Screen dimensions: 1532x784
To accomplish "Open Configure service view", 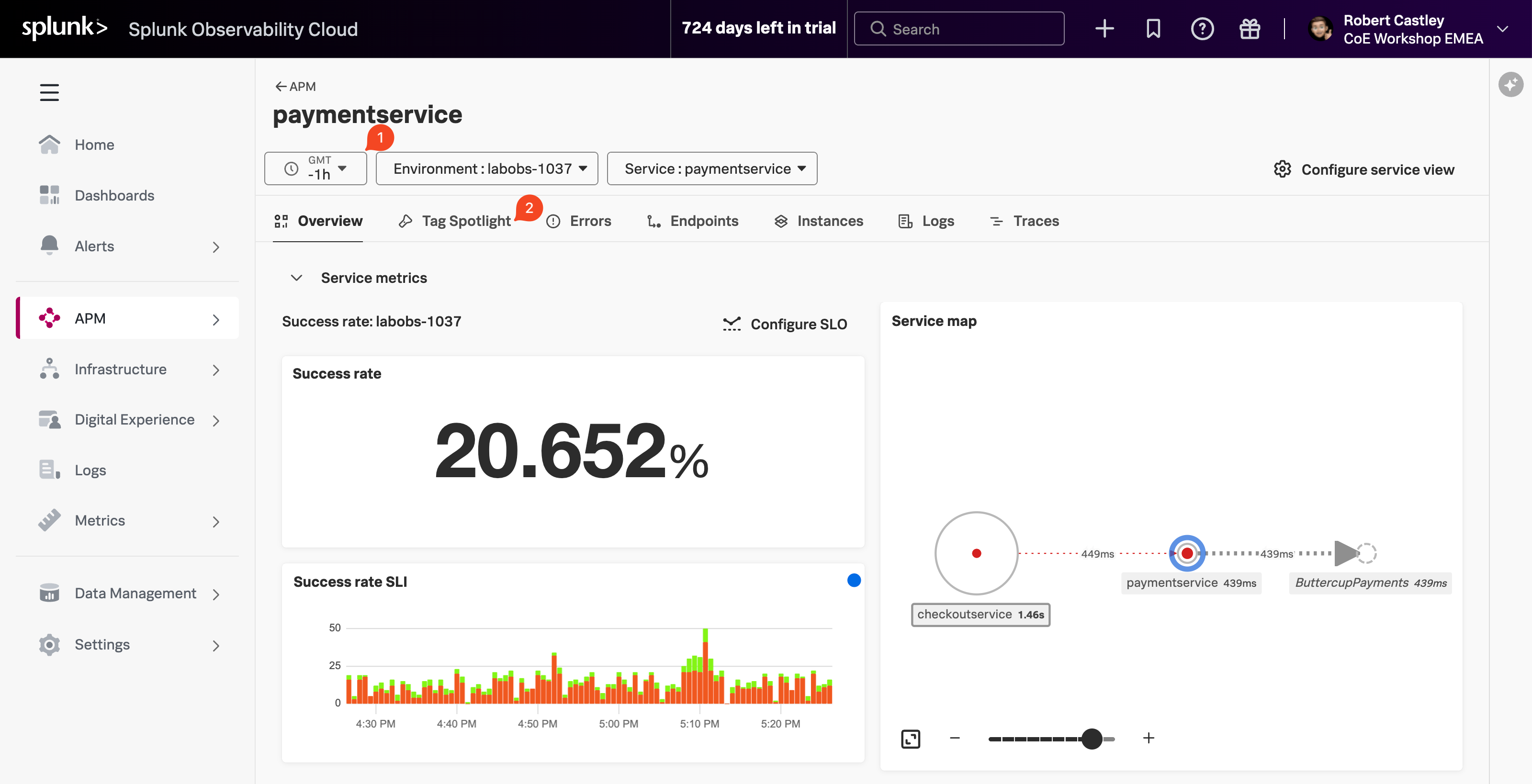I will pyautogui.click(x=1364, y=169).
